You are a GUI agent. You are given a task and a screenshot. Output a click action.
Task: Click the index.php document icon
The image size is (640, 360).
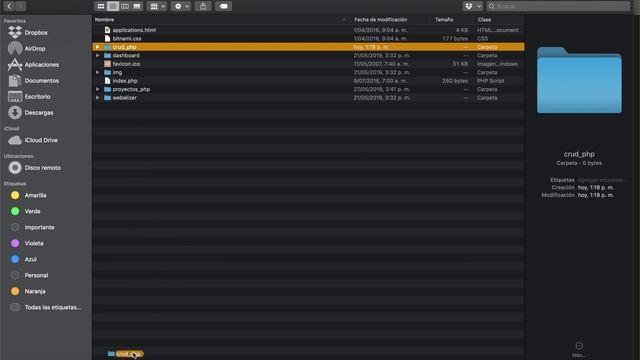click(x=107, y=81)
